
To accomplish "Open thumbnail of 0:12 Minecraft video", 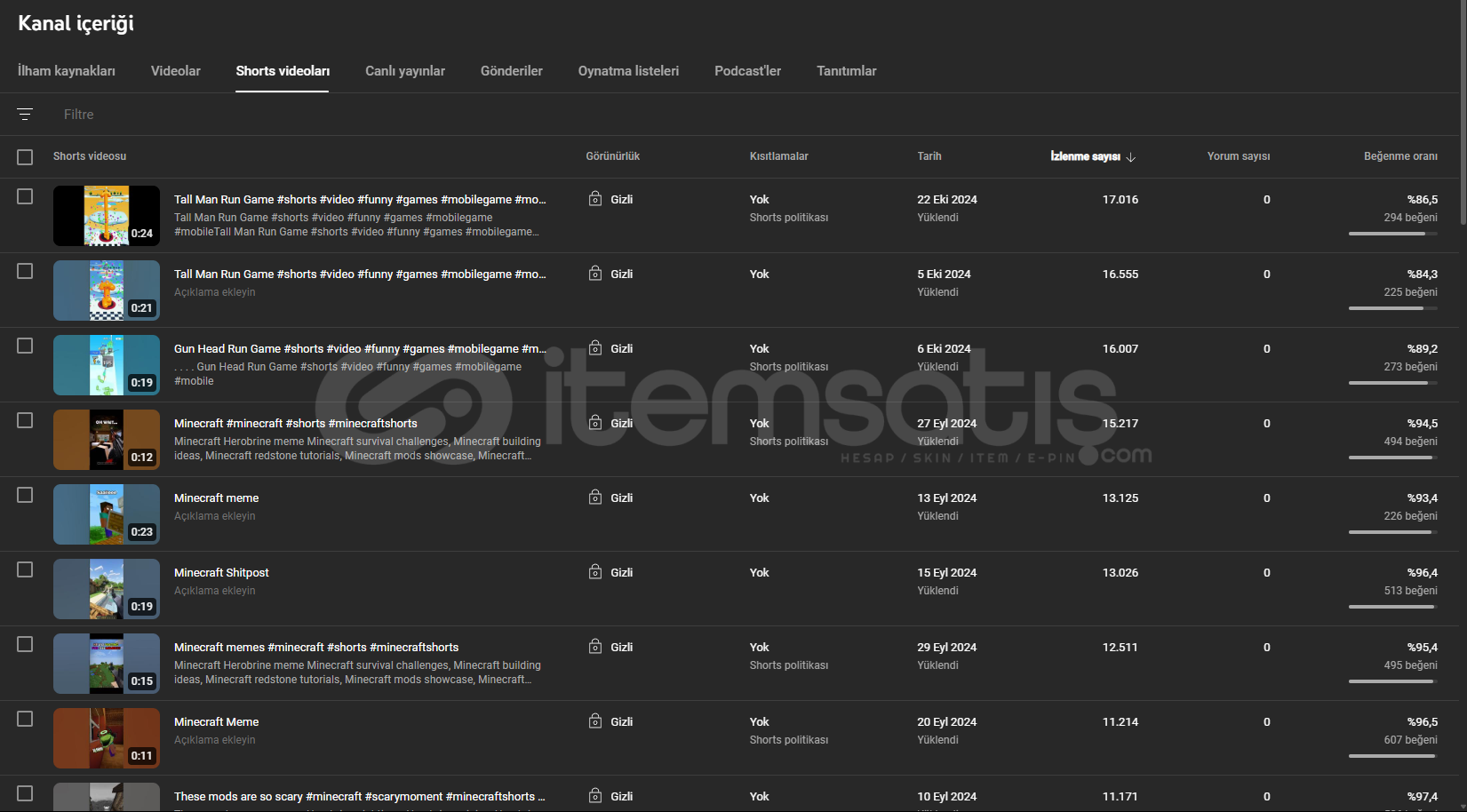I will click(x=107, y=440).
